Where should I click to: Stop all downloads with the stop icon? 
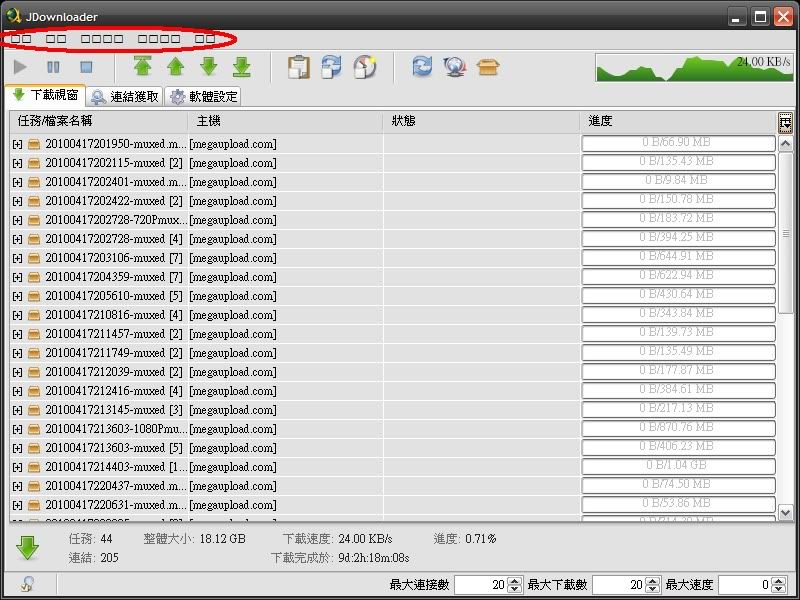[86, 67]
